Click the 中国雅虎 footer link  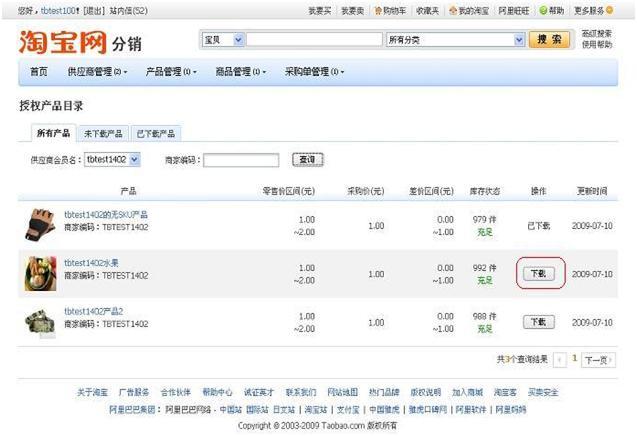[x=384, y=410]
